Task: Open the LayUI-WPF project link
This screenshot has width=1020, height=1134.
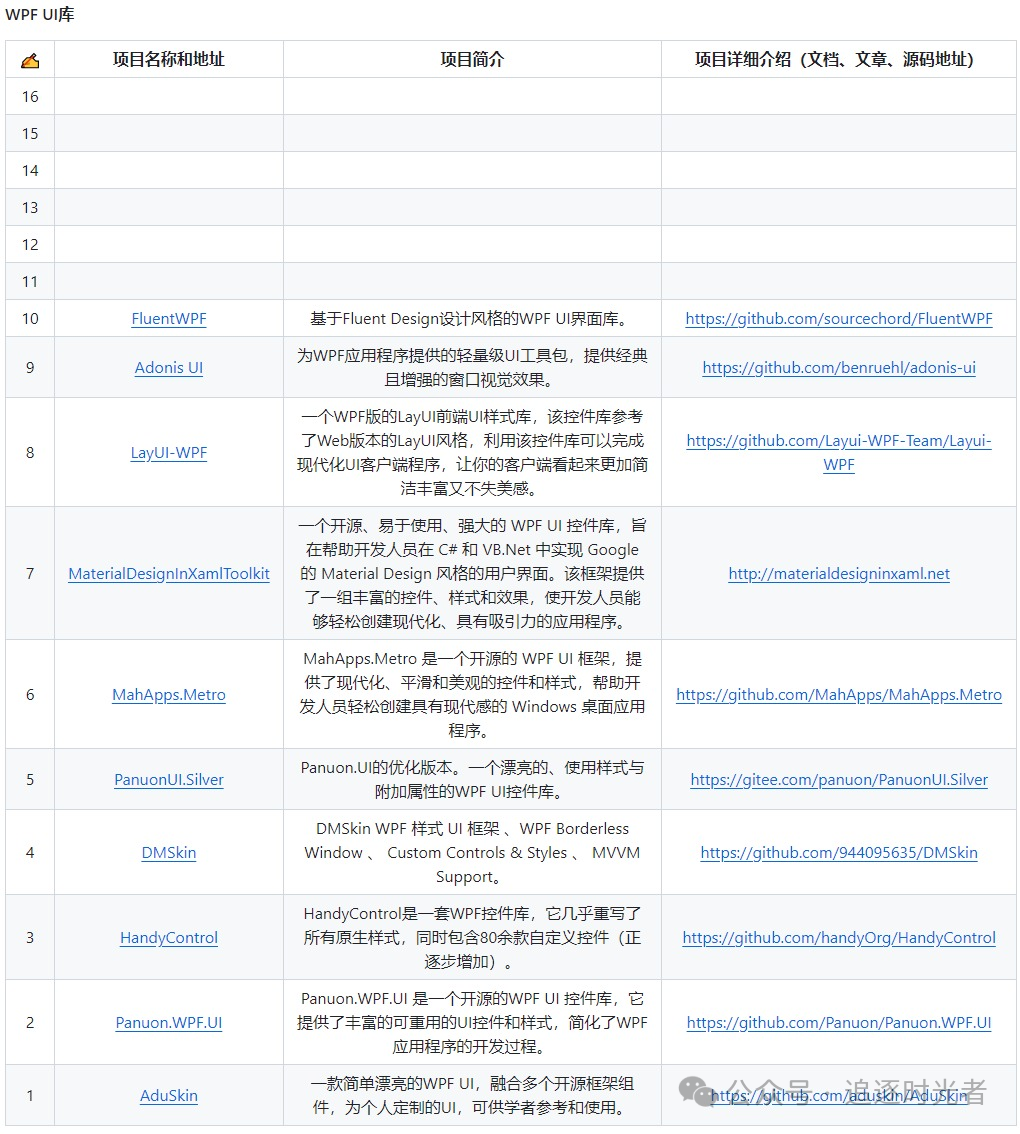Action: [169, 453]
